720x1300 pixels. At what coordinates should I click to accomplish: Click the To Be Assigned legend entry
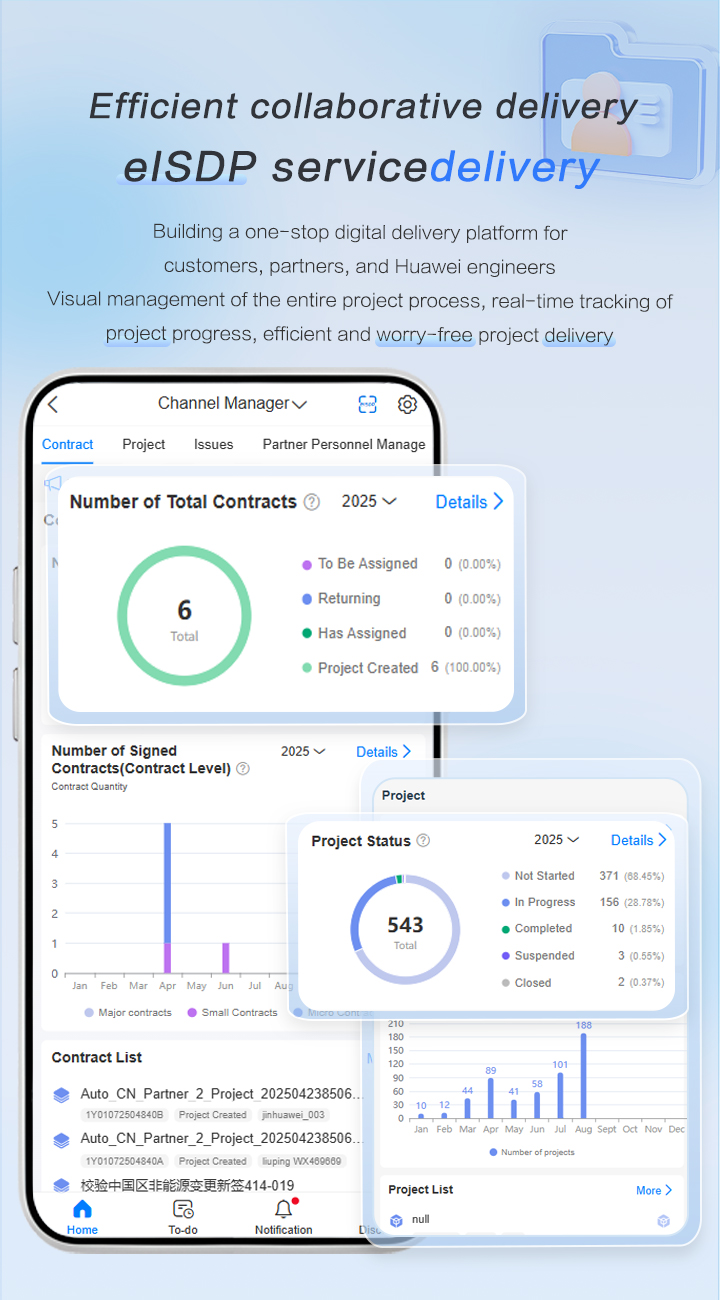tap(401, 564)
